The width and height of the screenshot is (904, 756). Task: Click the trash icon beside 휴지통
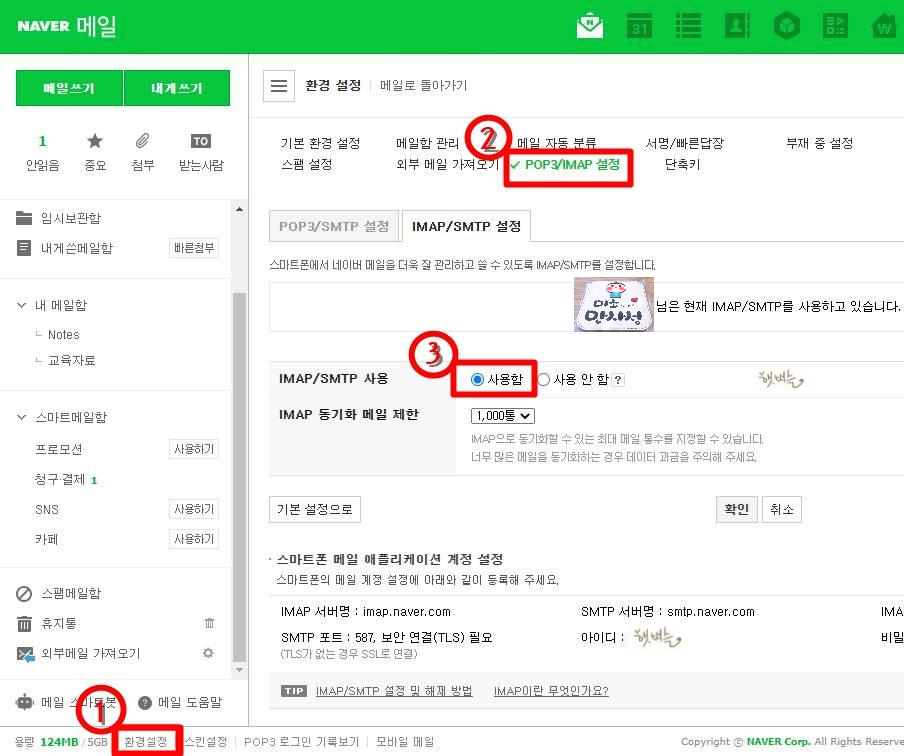[x=209, y=622]
